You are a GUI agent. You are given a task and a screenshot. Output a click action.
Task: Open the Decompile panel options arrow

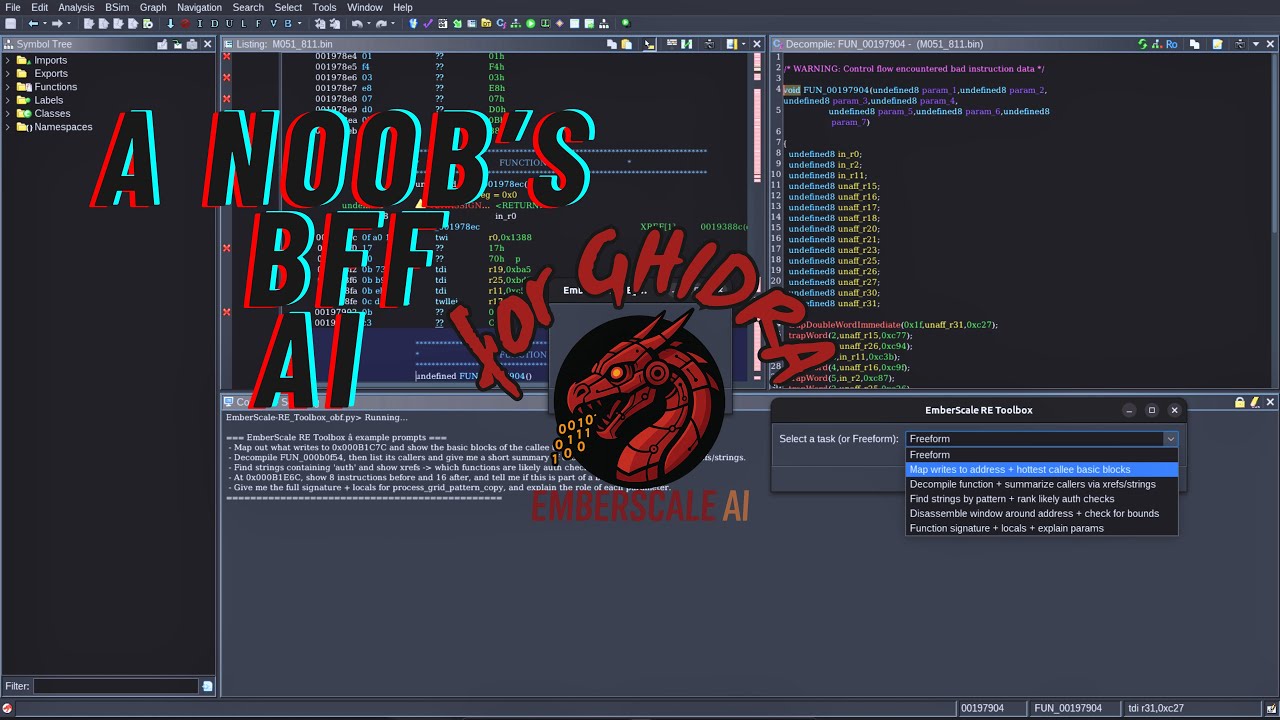[x=1257, y=44]
